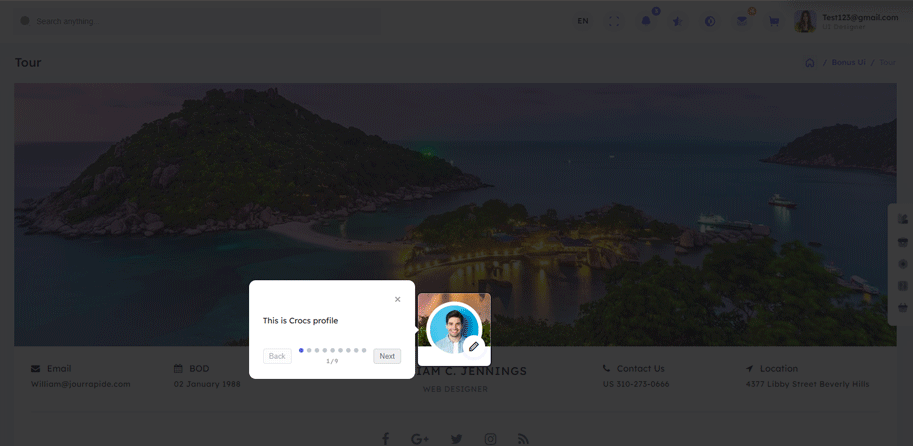Open the notifications bell icon
913x446 pixels.
click(646, 21)
